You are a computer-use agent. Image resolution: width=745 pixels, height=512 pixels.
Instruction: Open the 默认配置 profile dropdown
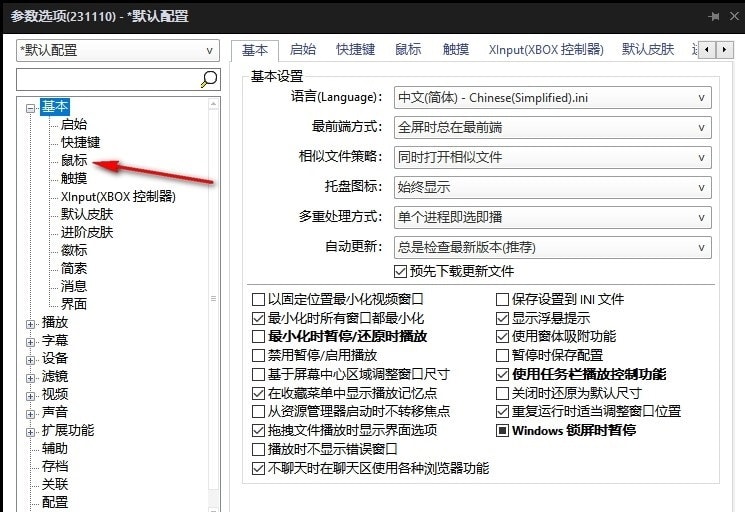click(118, 50)
